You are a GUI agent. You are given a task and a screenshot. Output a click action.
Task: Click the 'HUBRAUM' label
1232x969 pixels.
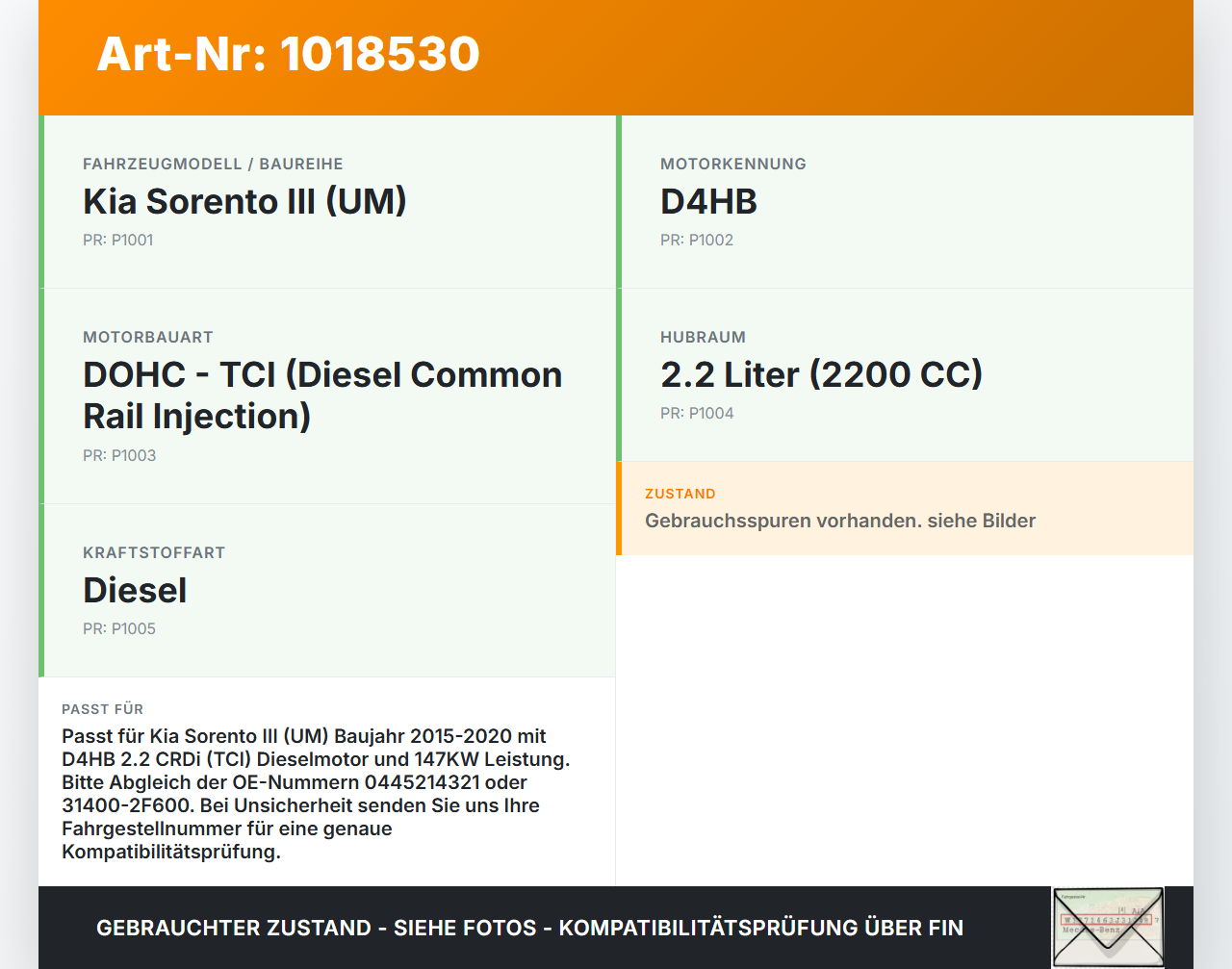coord(703,337)
